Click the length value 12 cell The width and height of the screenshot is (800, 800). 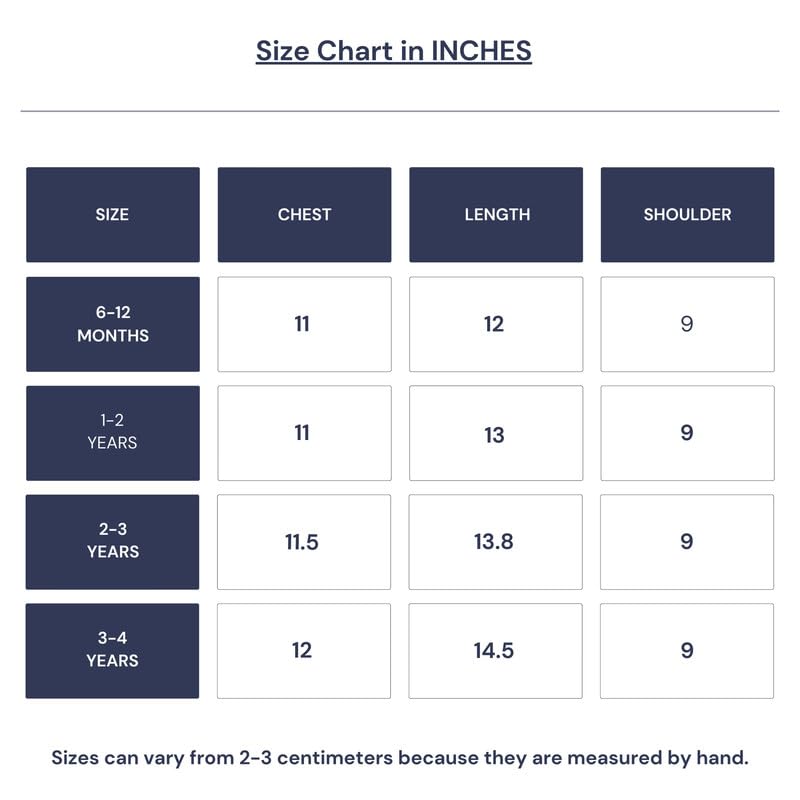pos(496,324)
